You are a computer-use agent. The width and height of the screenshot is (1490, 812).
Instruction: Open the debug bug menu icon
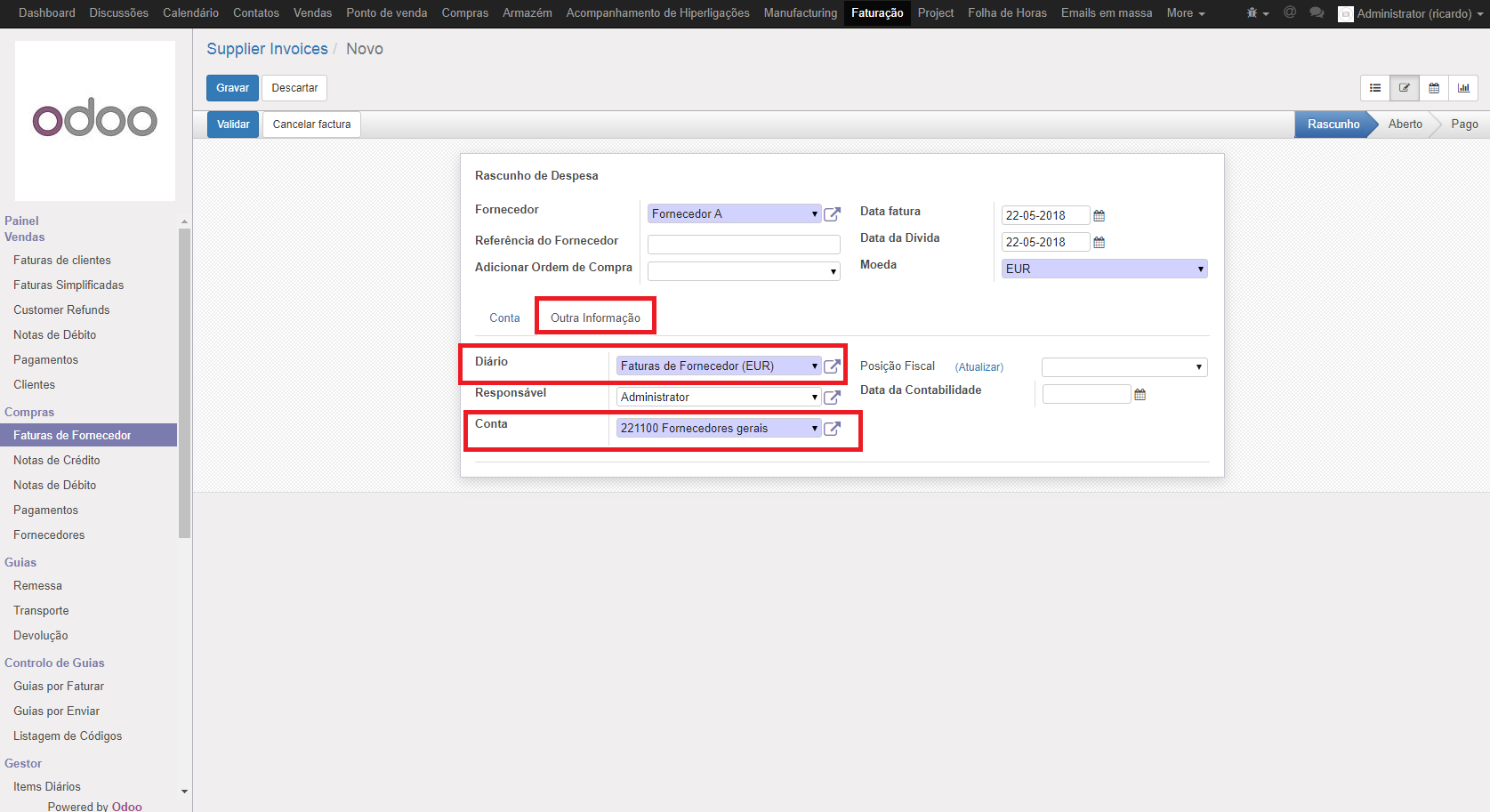tap(1256, 13)
